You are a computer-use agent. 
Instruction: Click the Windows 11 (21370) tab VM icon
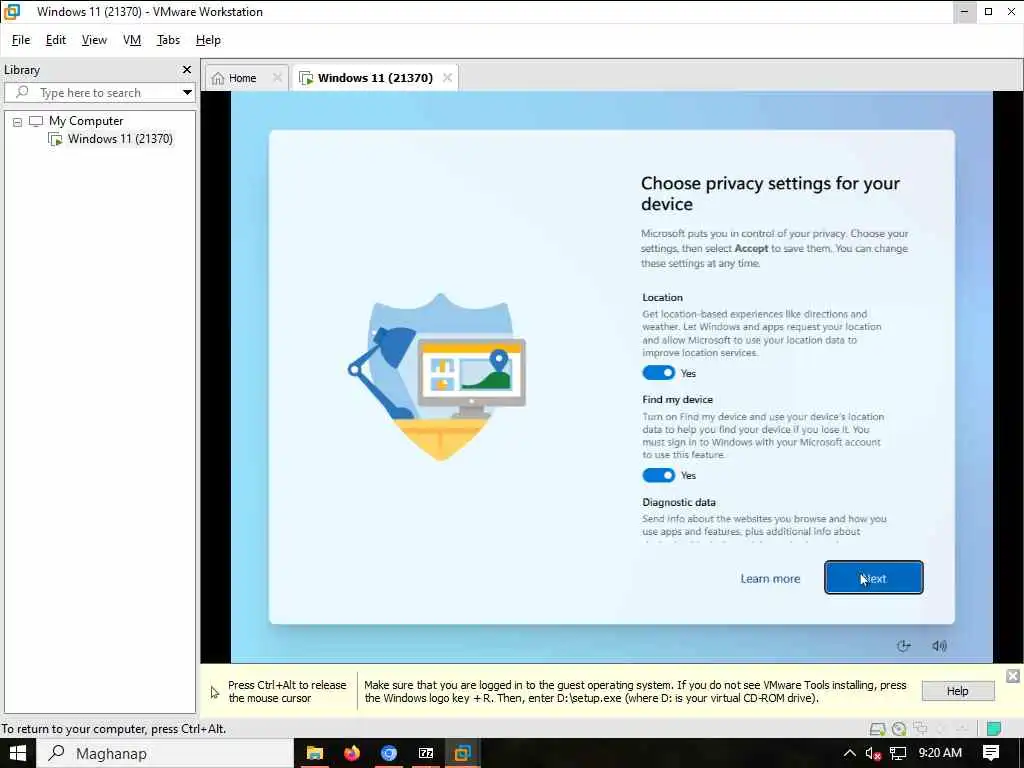[x=306, y=78]
